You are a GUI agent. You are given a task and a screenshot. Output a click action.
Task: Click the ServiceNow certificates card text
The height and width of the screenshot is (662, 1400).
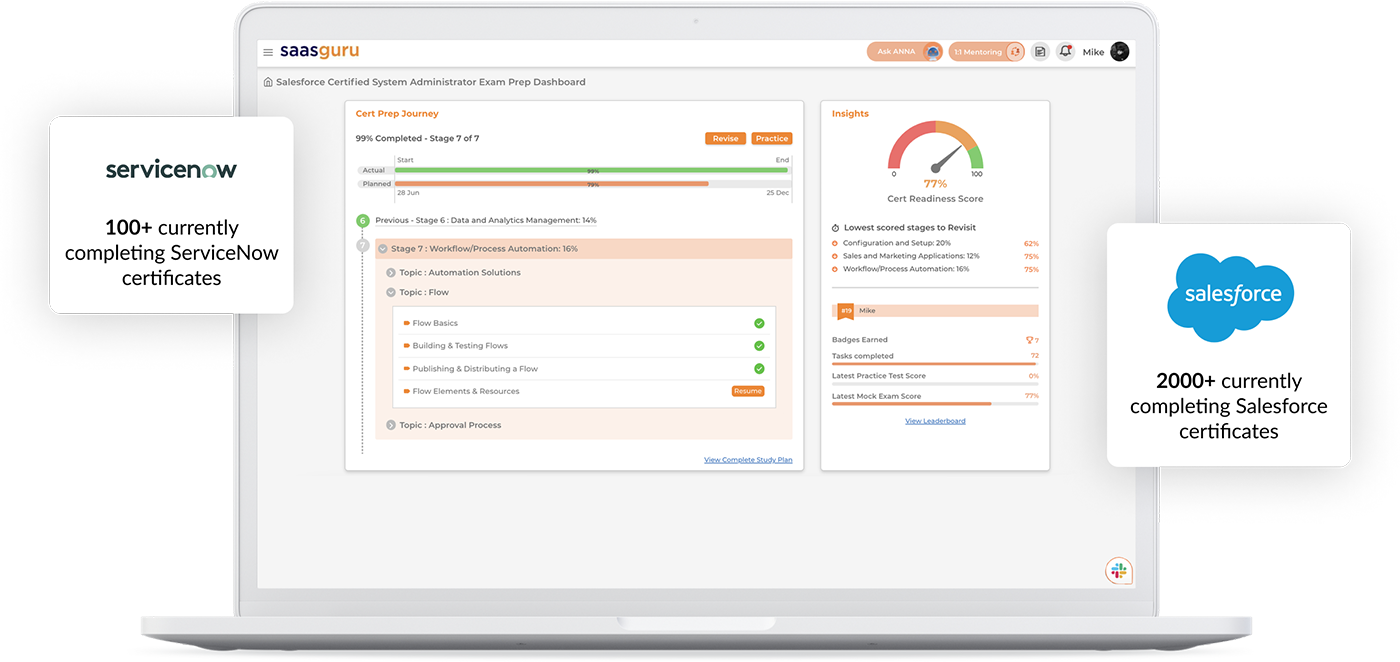pyautogui.click(x=172, y=252)
